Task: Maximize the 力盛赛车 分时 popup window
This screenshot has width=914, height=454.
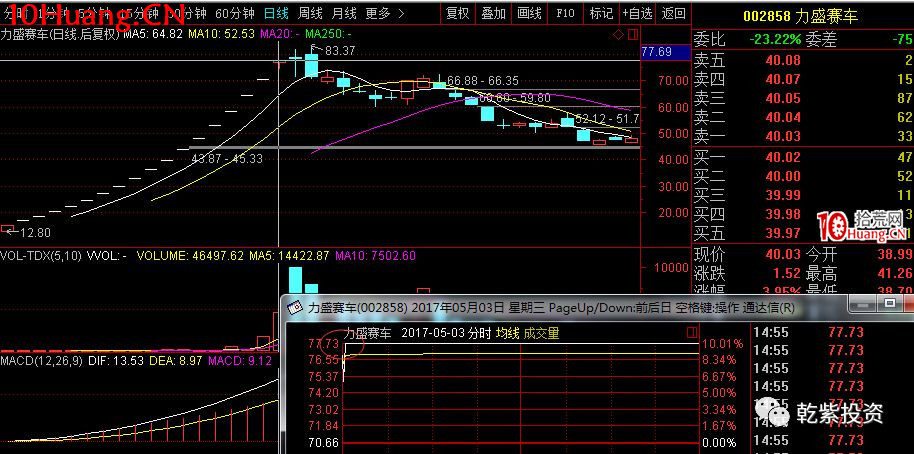Action: (x=889, y=303)
